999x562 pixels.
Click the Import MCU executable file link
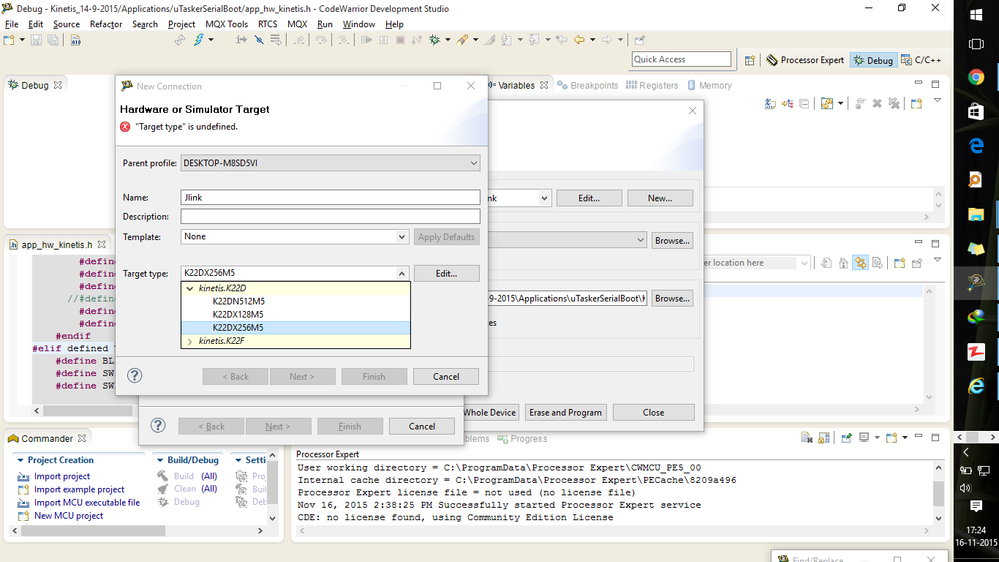coord(87,503)
